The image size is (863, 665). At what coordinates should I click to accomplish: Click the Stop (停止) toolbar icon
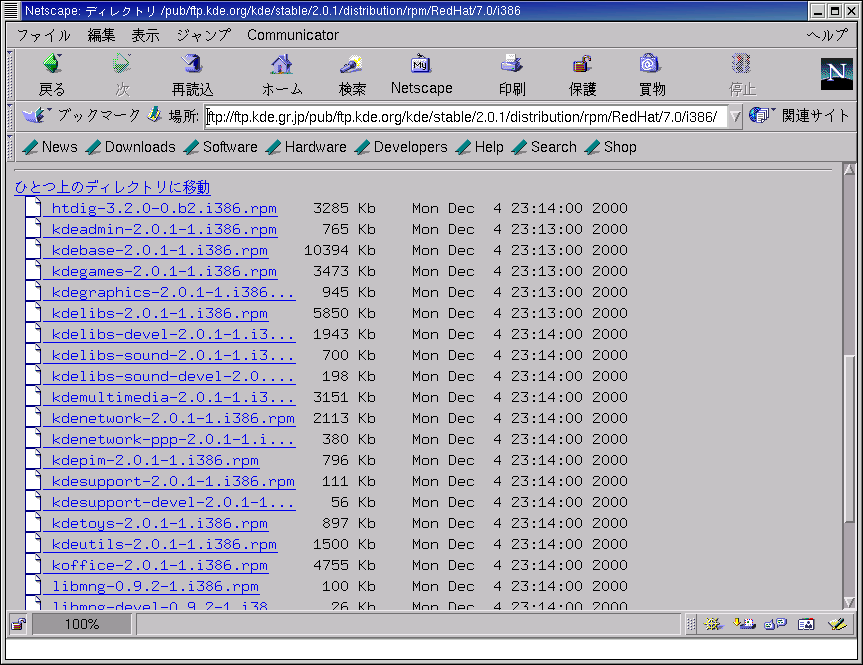tap(741, 64)
